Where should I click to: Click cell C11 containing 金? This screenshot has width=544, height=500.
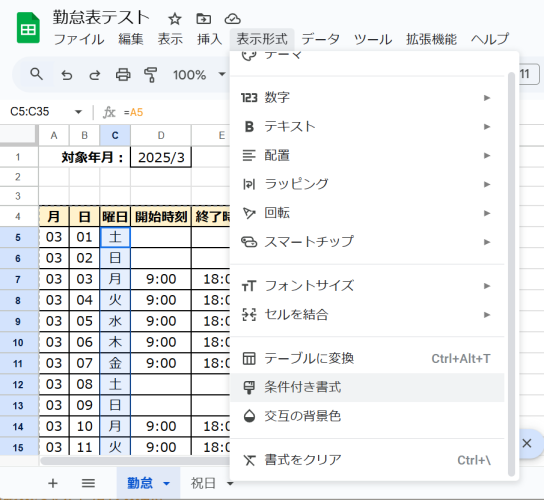tap(115, 363)
